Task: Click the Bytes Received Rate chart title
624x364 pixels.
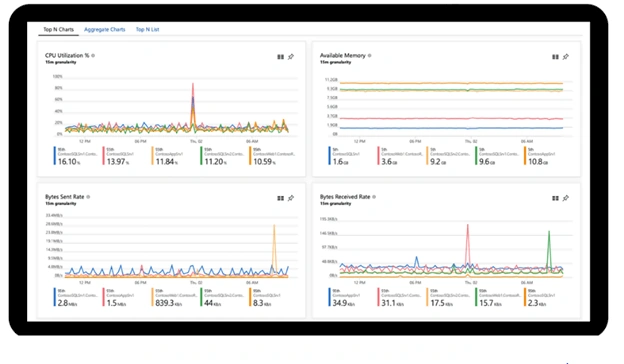Action: [x=345, y=197]
